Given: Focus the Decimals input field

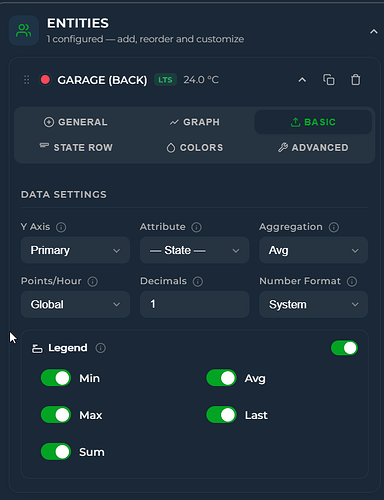Looking at the screenshot, I should pos(194,304).
